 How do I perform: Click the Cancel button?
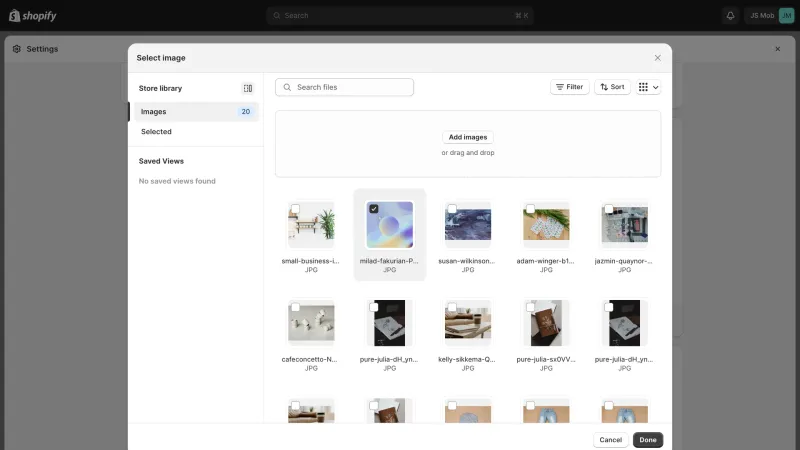[611, 440]
